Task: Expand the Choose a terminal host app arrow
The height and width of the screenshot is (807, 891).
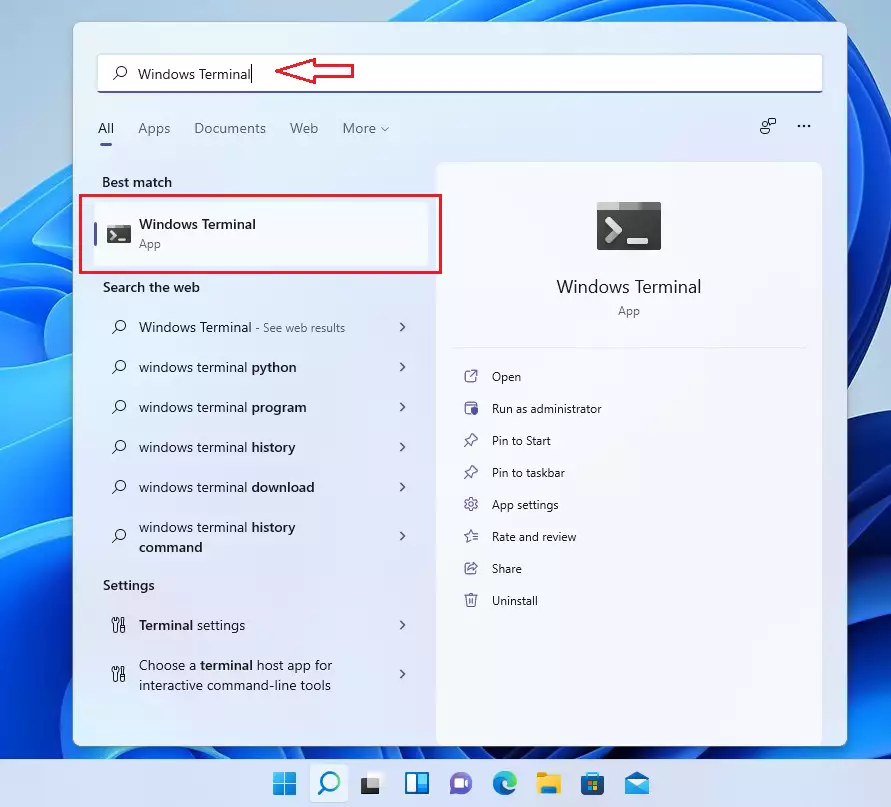Action: point(402,674)
